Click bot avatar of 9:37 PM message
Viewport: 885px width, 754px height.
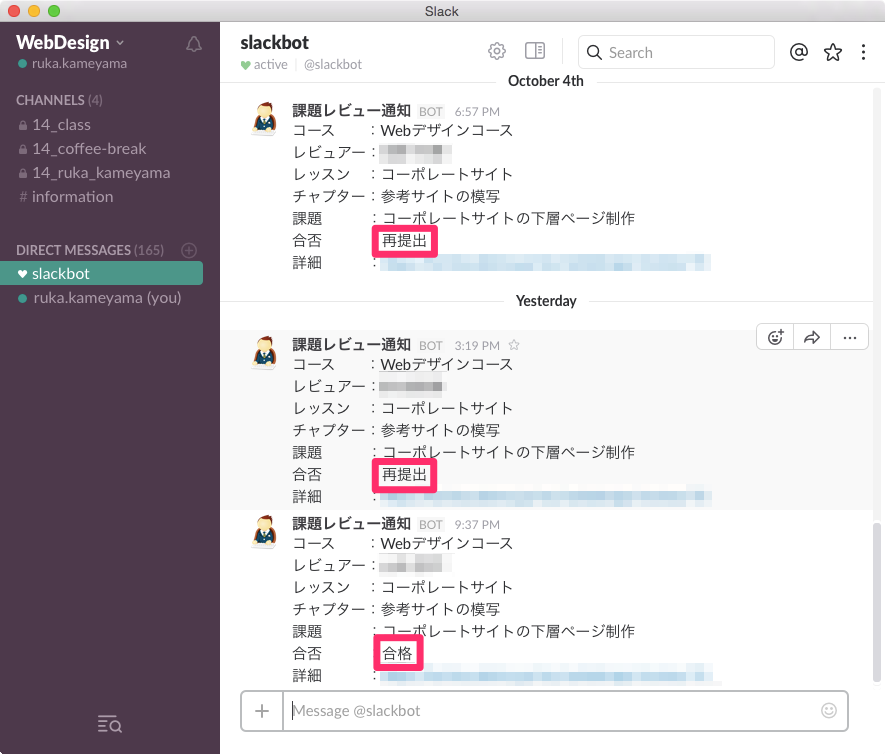click(x=264, y=532)
